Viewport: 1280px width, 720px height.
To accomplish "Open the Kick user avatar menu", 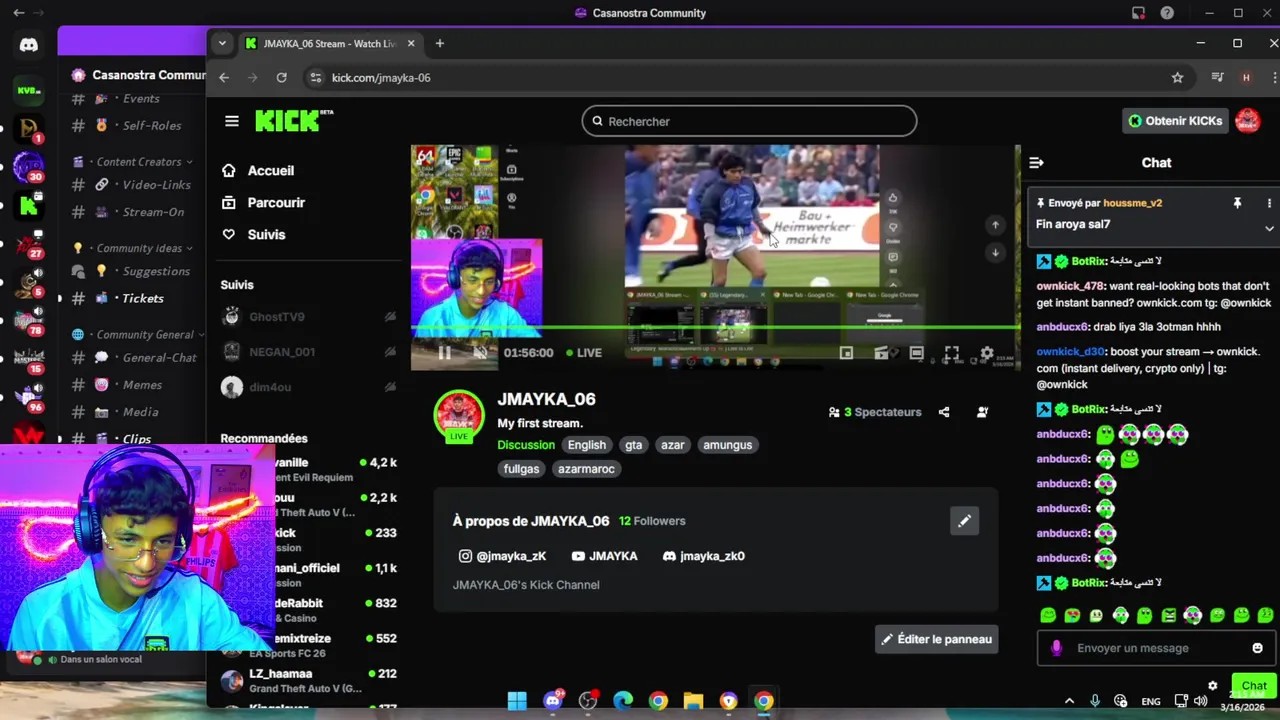I will pyautogui.click(x=1247, y=121).
